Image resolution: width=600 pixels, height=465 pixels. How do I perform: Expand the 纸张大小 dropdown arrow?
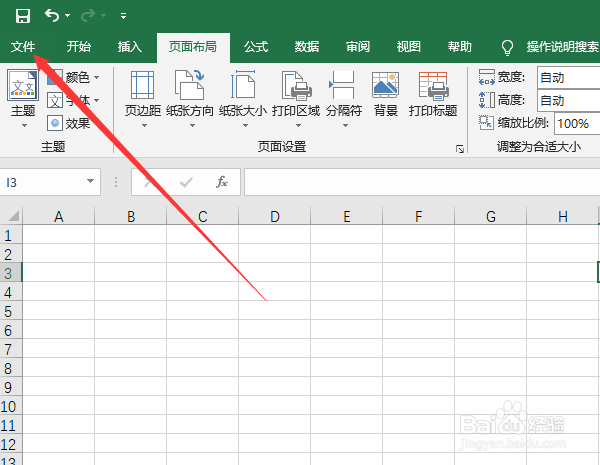pyautogui.click(x=245, y=126)
